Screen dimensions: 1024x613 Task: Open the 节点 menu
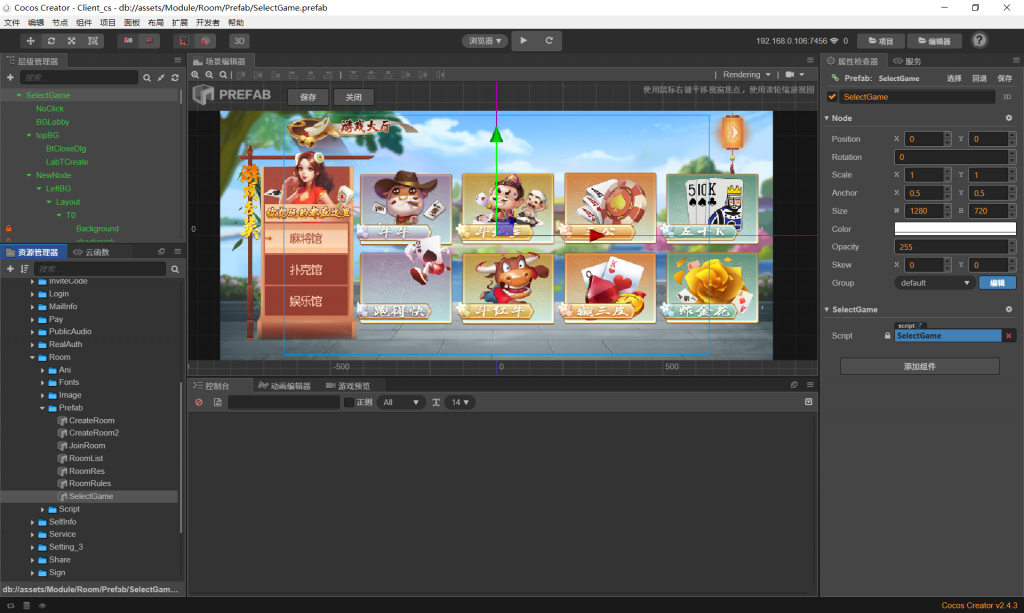pos(60,22)
